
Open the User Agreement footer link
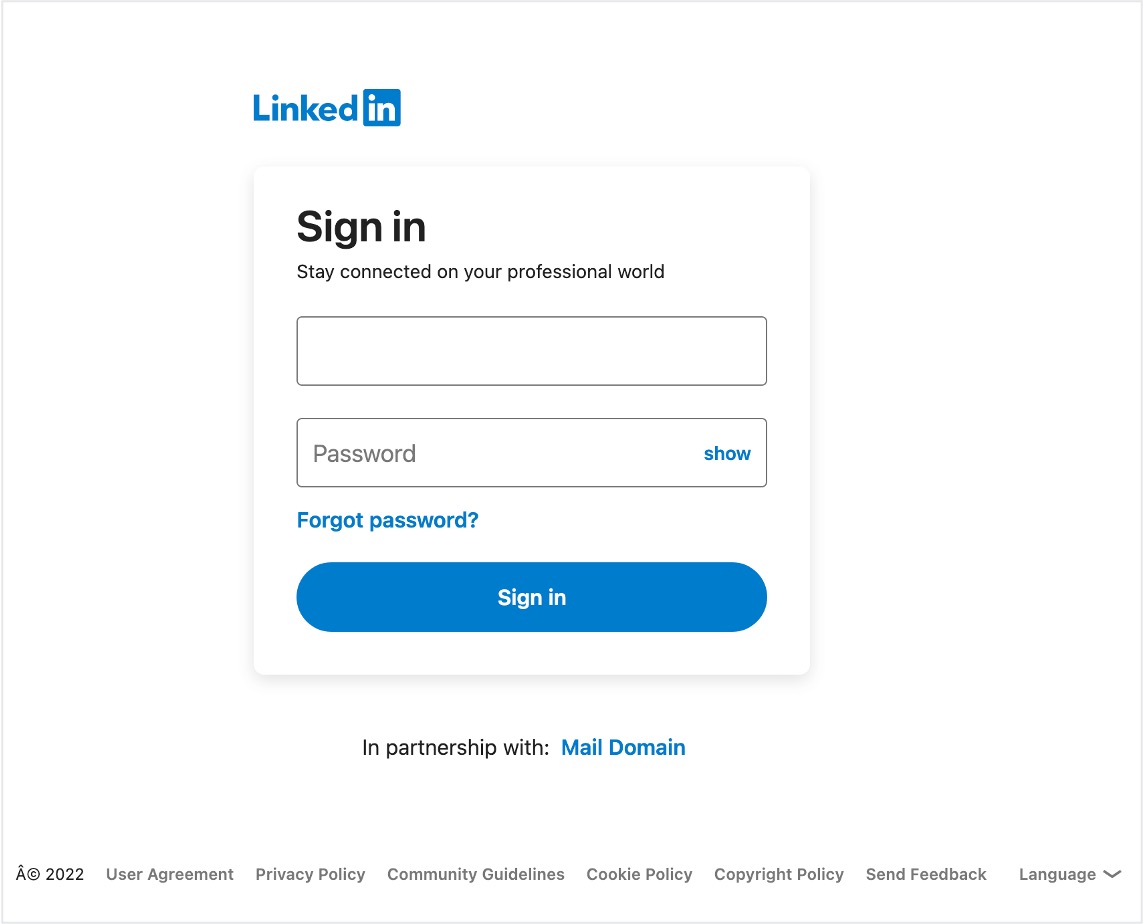(170, 874)
